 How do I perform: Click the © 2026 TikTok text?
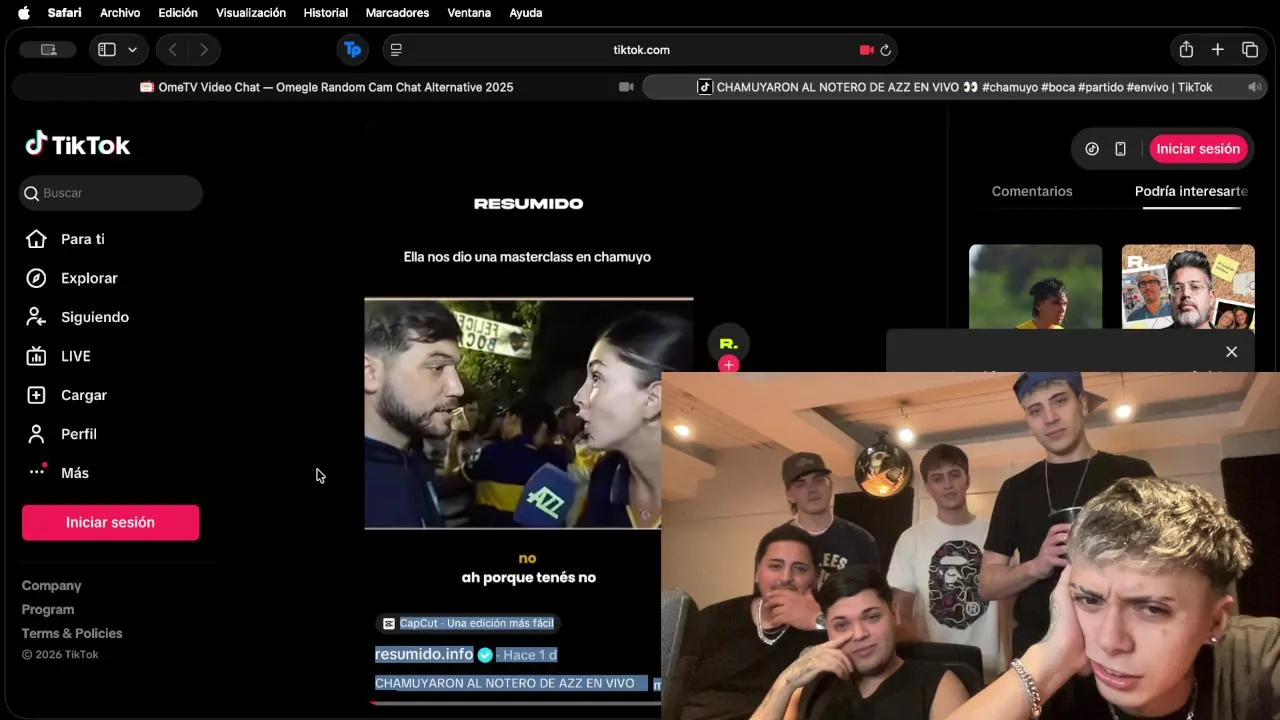pyautogui.click(x=60, y=655)
